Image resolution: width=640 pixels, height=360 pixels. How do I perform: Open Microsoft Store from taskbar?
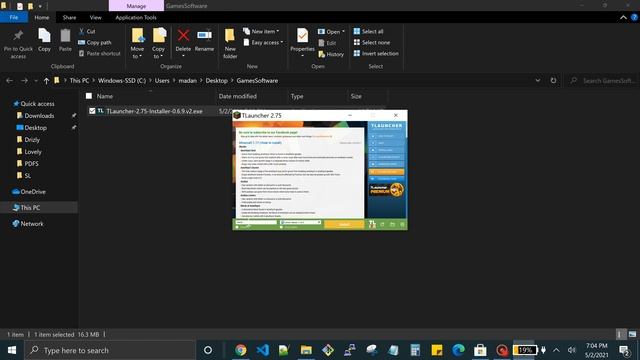click(480, 350)
